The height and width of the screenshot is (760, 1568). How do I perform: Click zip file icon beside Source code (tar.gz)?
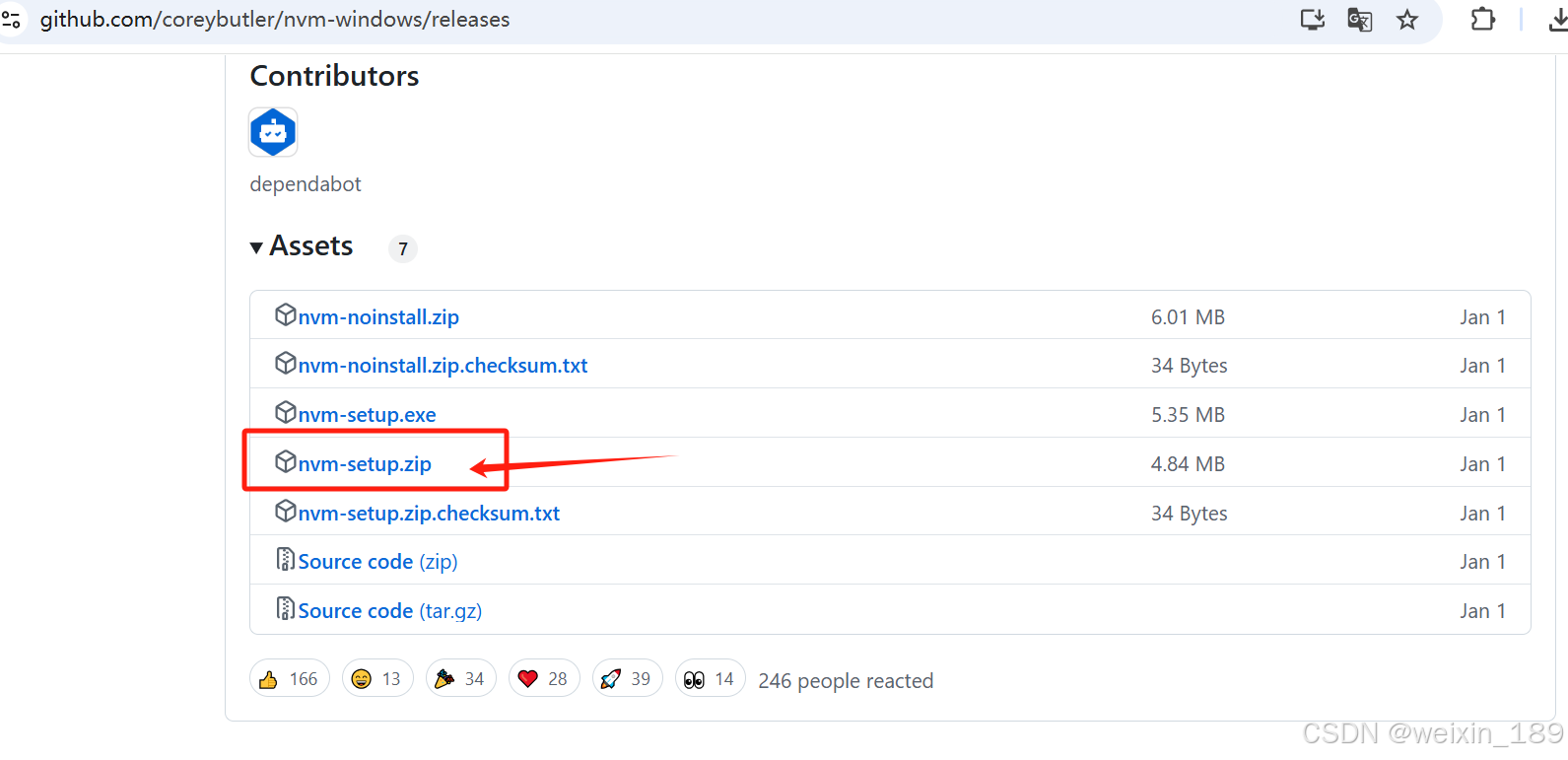[286, 608]
